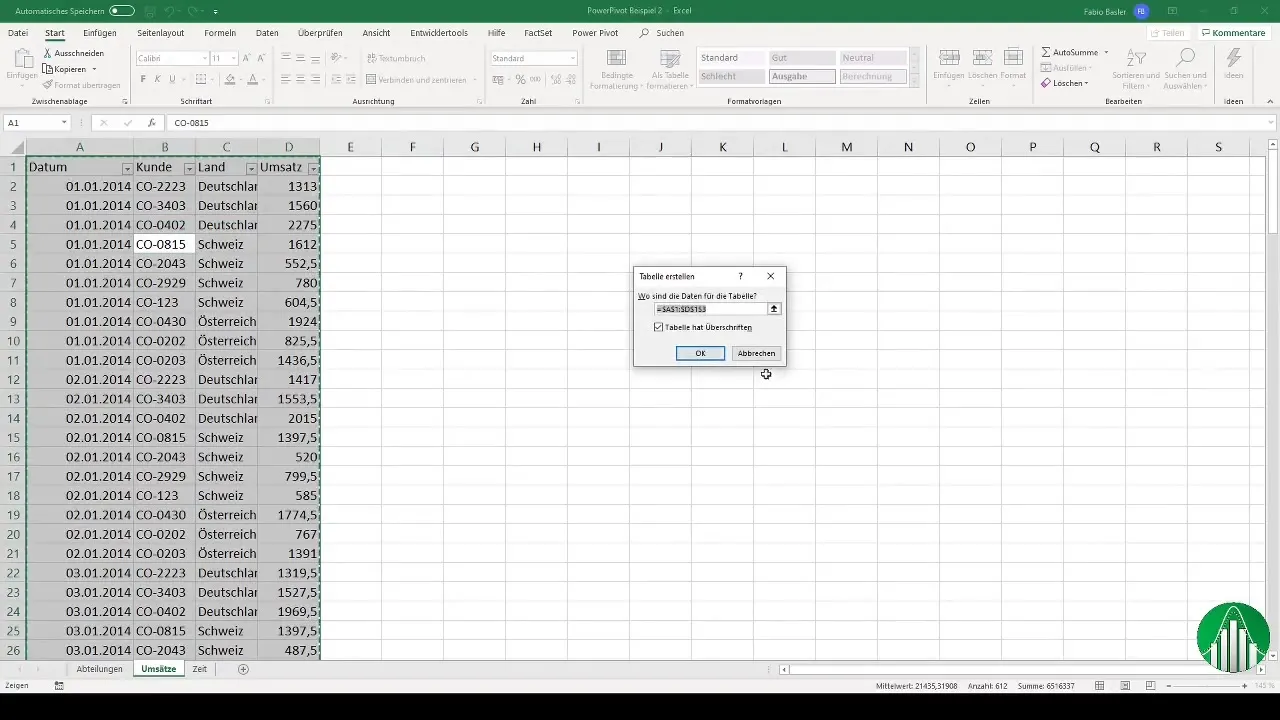Close the Tabelle erstellen dialog
The width and height of the screenshot is (1280, 720).
point(770,276)
